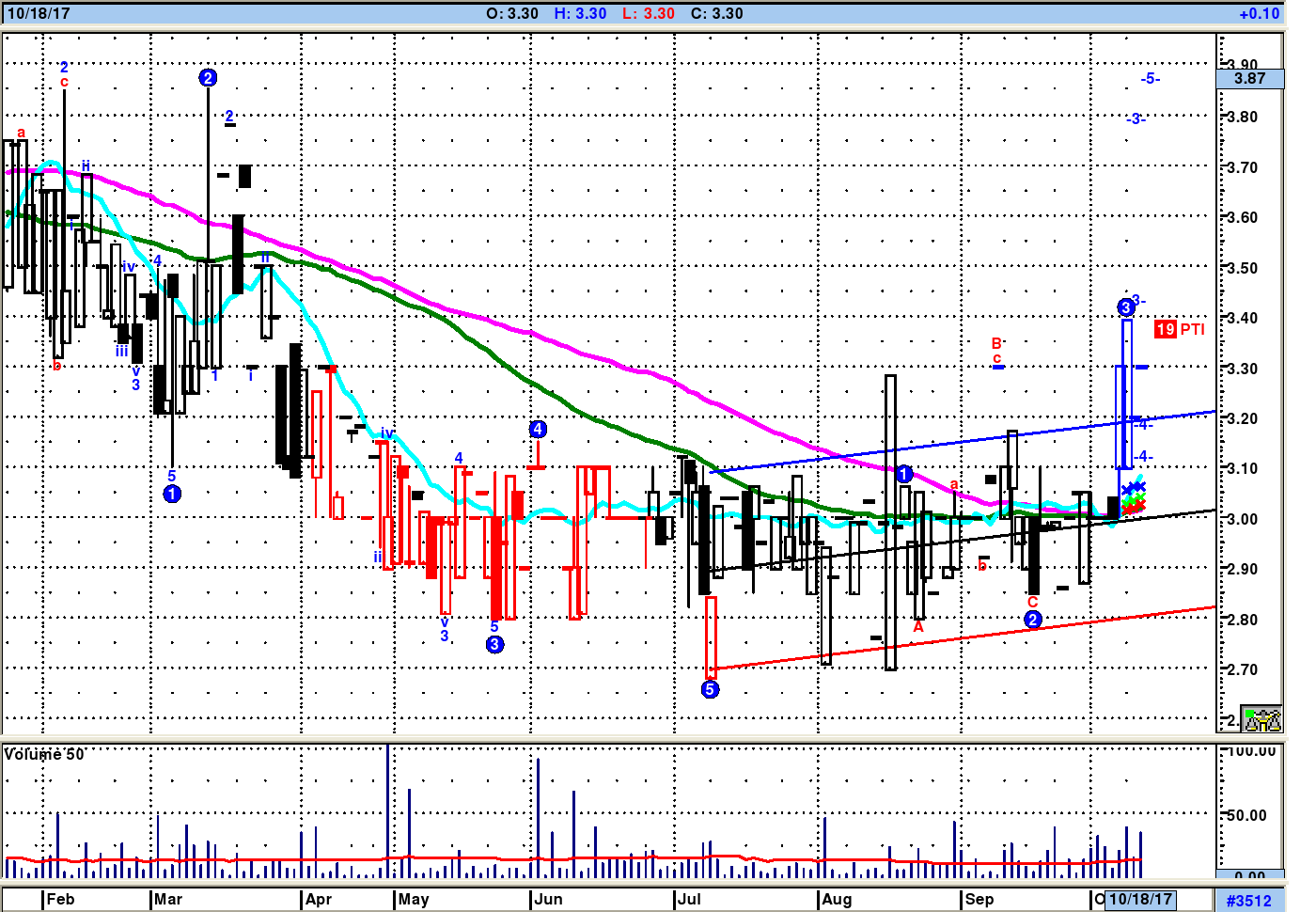This screenshot has width=1316, height=912.
Task: Select circled wave 1 marker at March low
Action: [172, 494]
